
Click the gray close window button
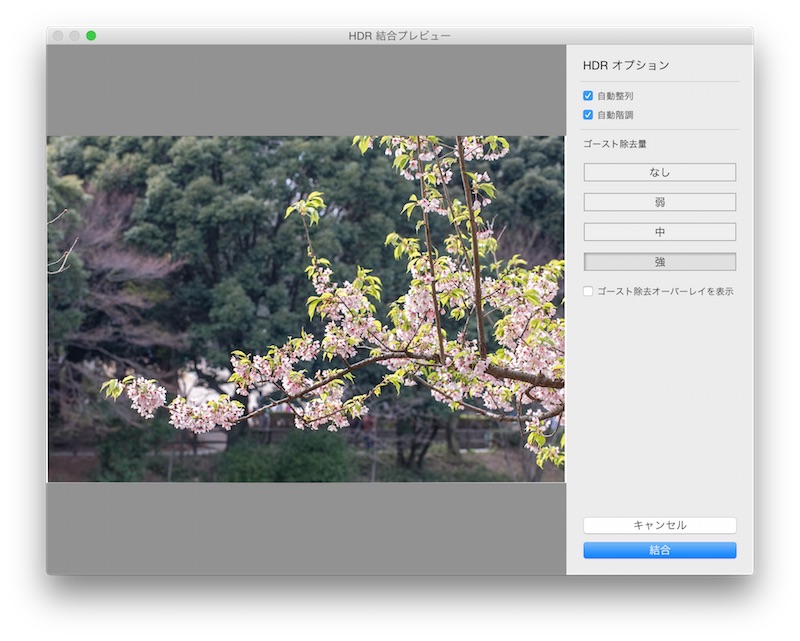[58, 36]
